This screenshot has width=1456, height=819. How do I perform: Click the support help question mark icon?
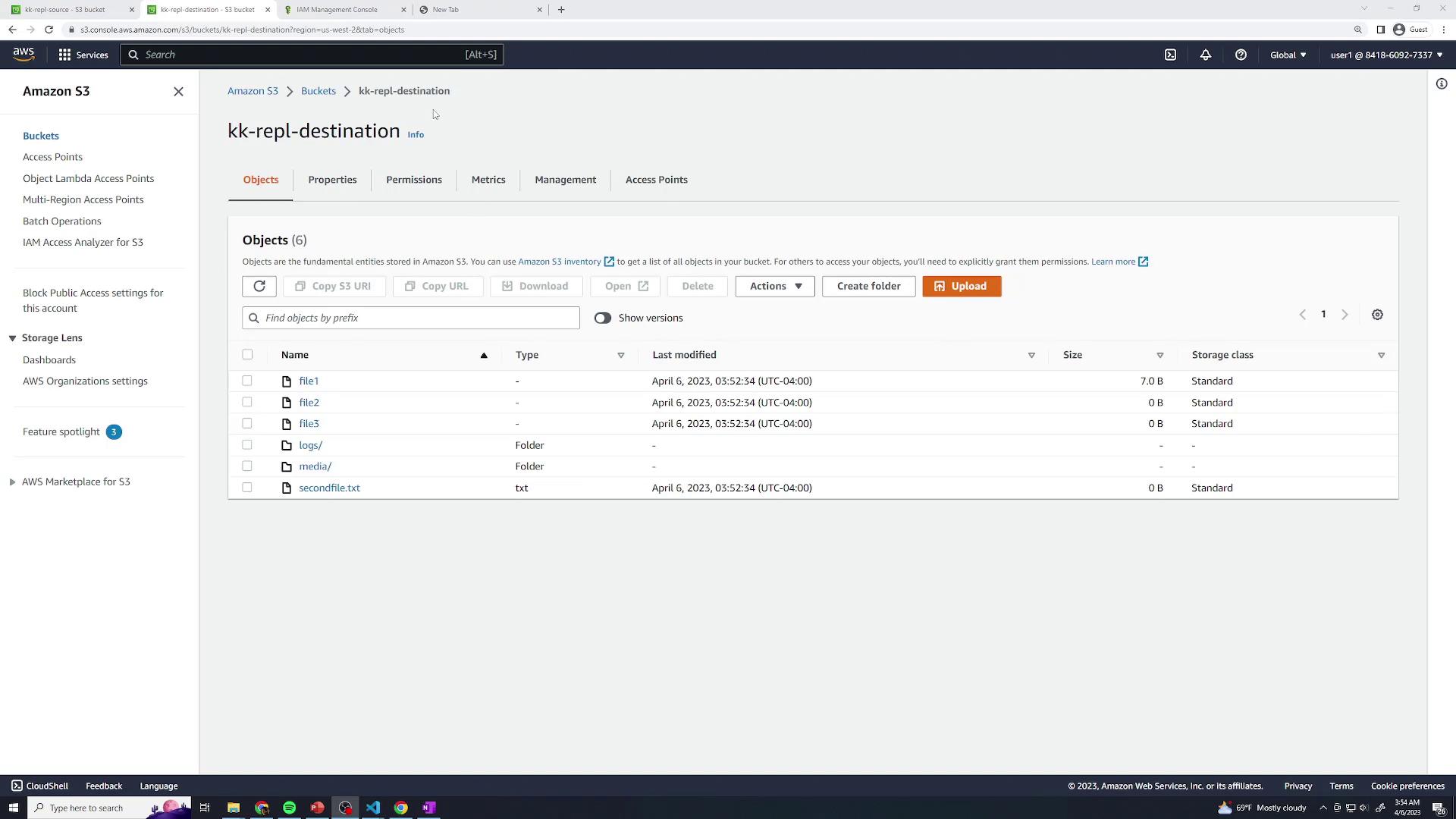tap(1241, 55)
